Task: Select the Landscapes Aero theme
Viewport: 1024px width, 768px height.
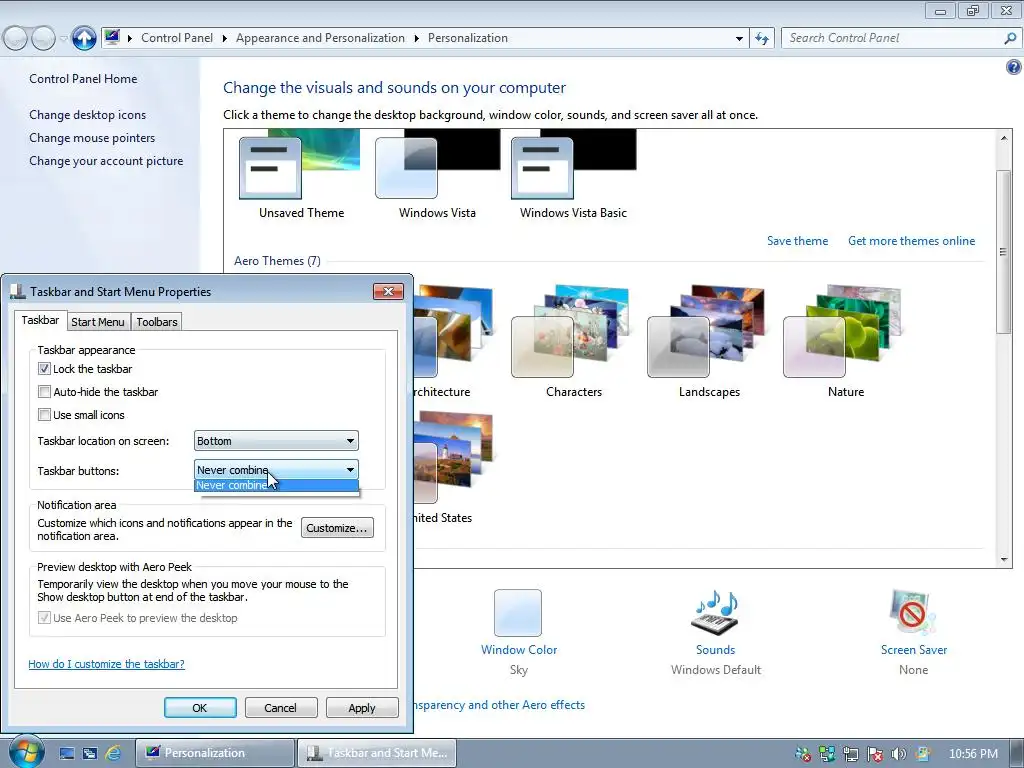Action: tap(709, 341)
